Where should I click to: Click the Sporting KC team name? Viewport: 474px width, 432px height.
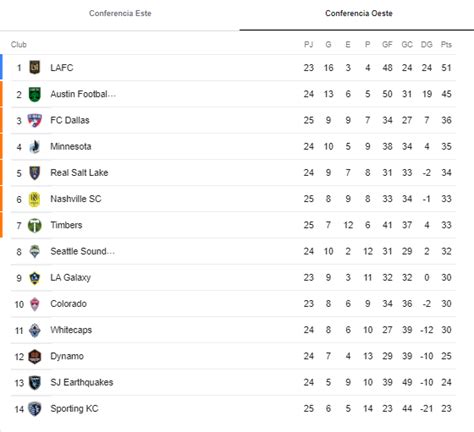coord(74,409)
